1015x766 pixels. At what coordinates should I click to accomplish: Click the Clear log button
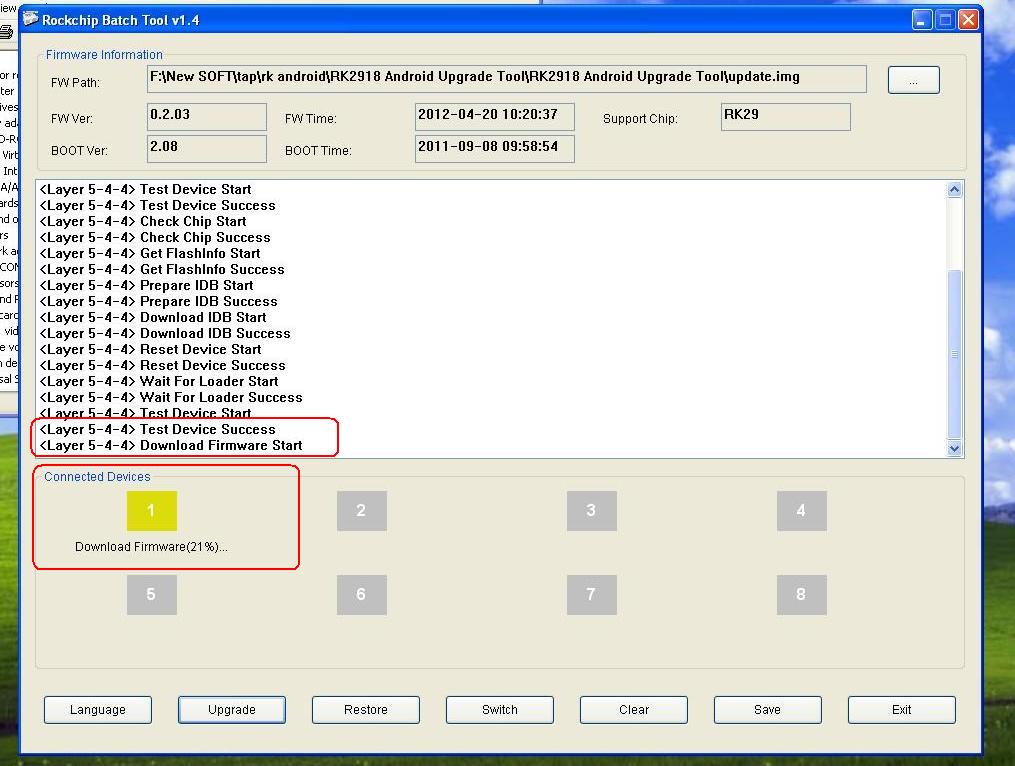634,710
